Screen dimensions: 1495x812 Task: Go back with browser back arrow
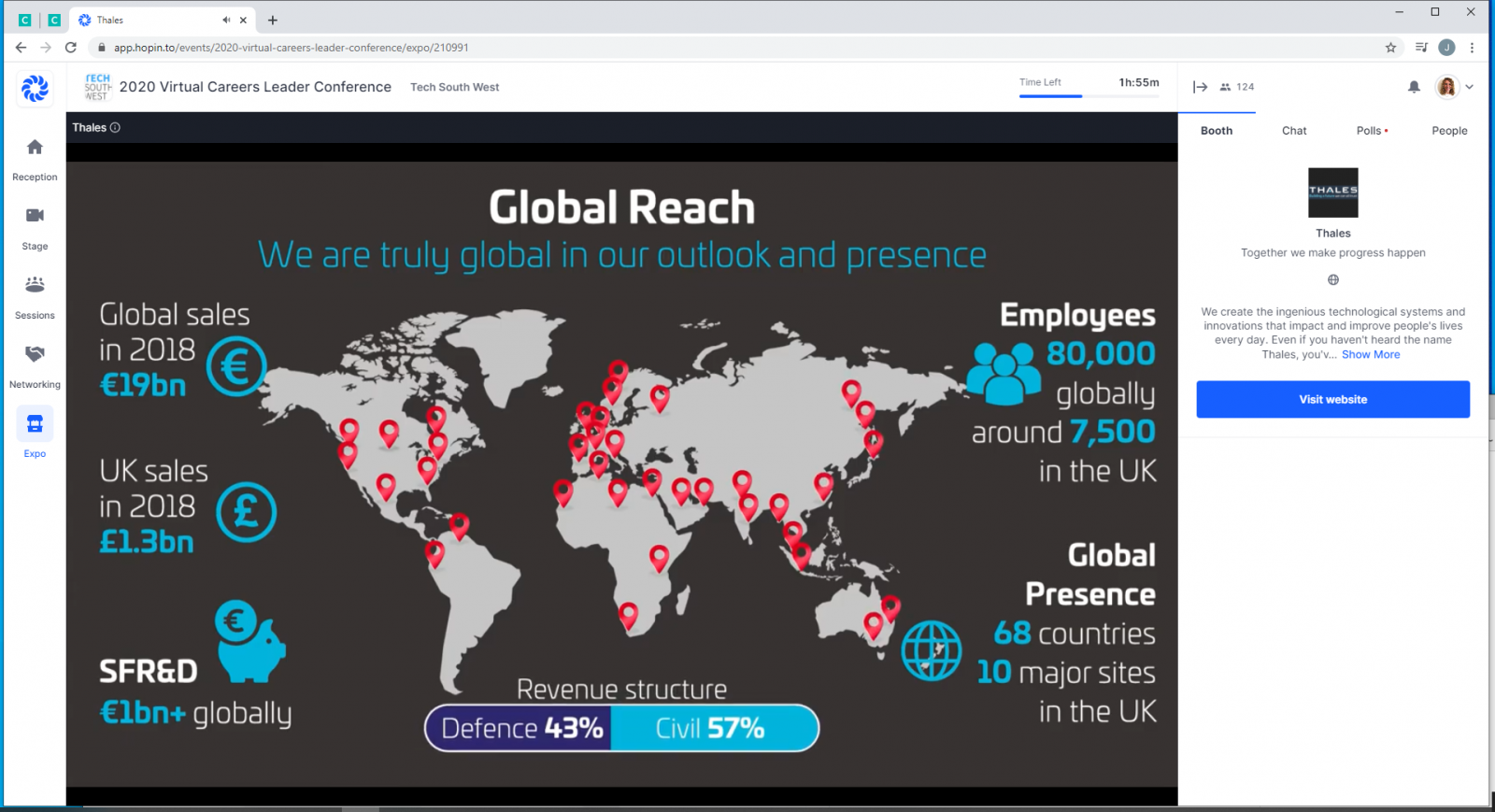click(21, 48)
